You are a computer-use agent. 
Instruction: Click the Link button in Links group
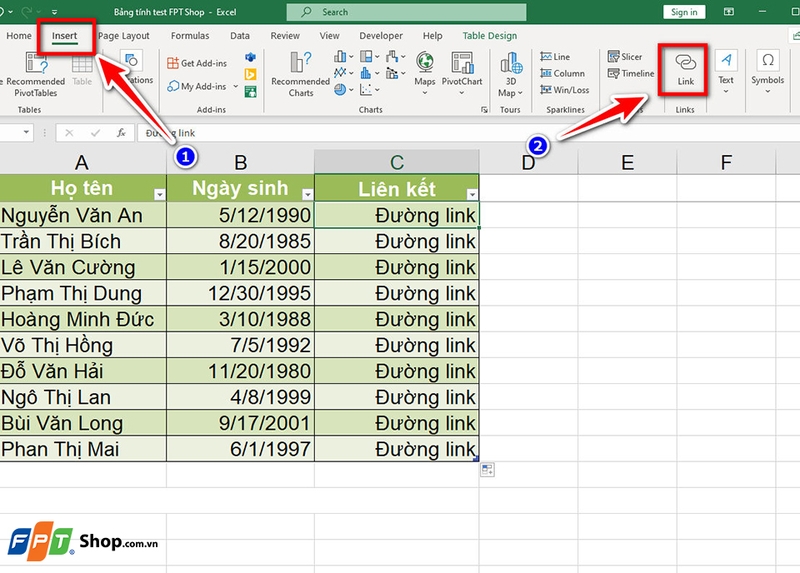pos(685,70)
